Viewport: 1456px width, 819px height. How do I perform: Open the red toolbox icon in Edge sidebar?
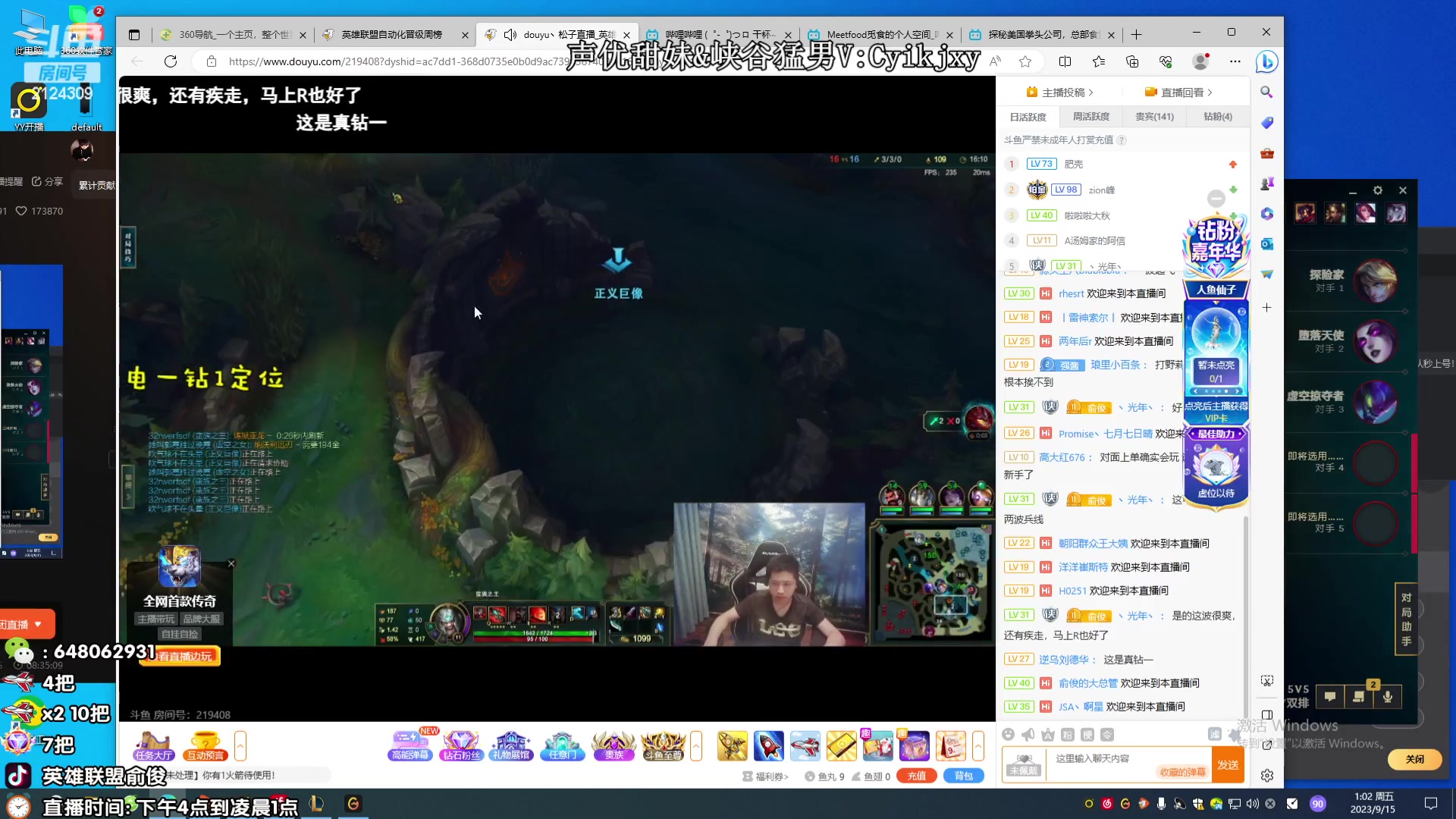click(1266, 153)
